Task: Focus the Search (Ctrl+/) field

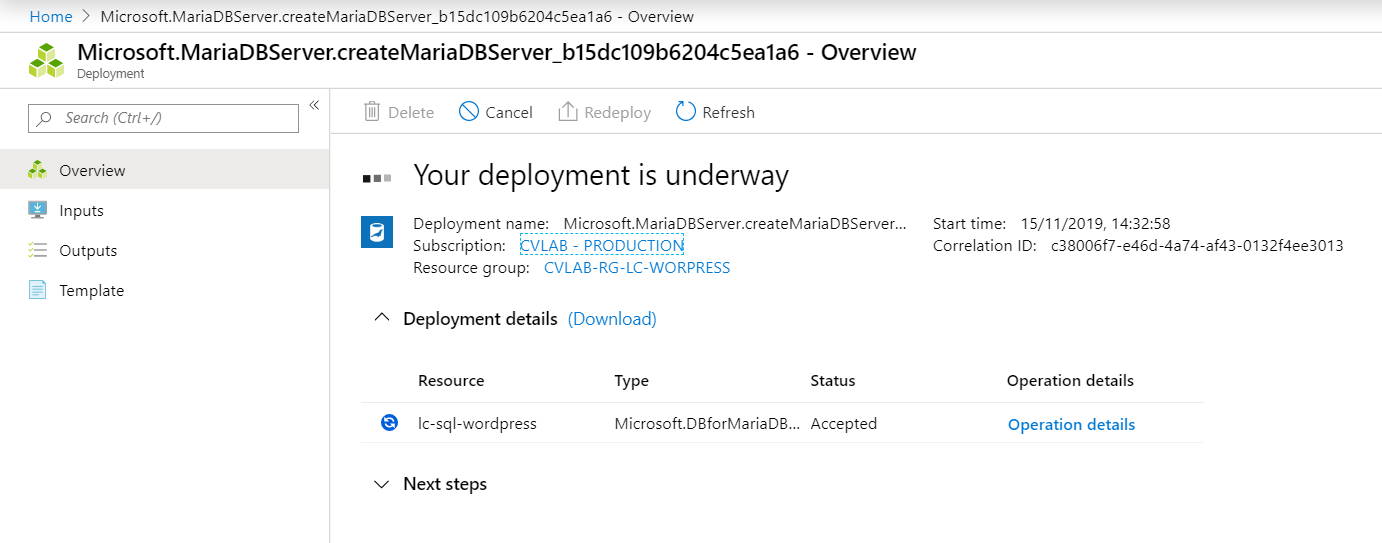Action: 163,118
